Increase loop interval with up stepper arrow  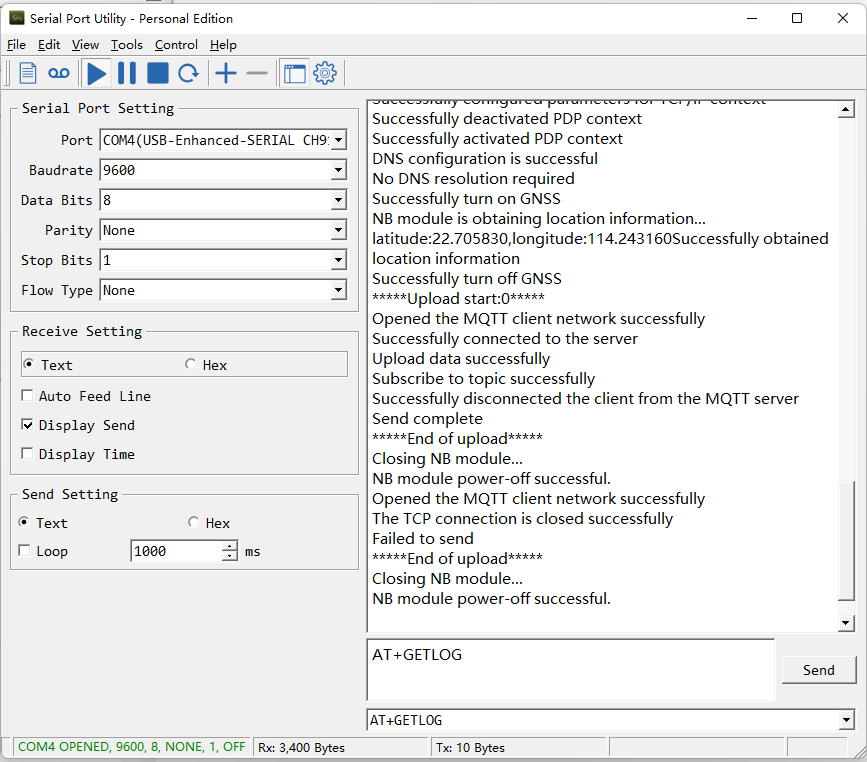coord(229,546)
